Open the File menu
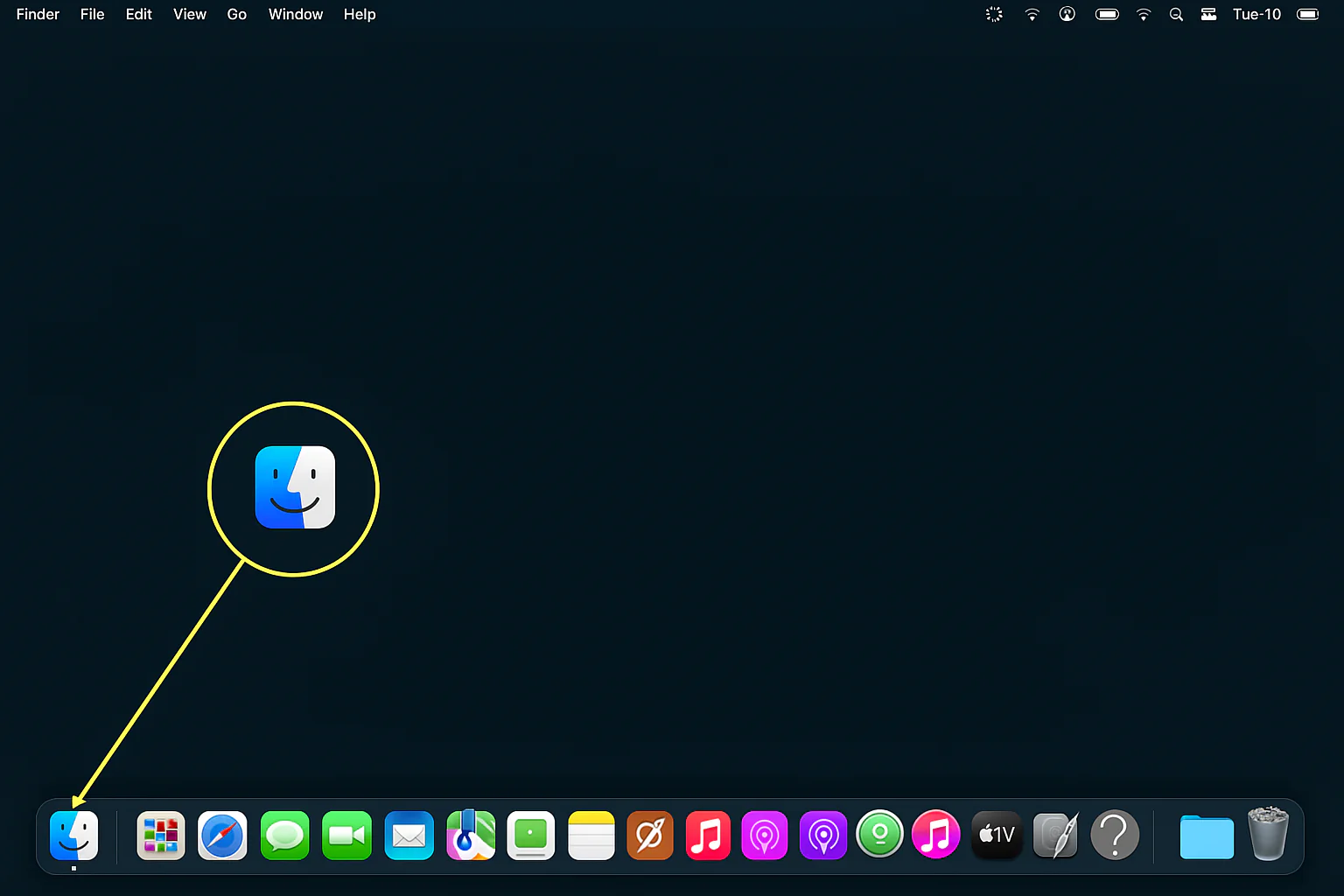1344x896 pixels. tap(92, 14)
